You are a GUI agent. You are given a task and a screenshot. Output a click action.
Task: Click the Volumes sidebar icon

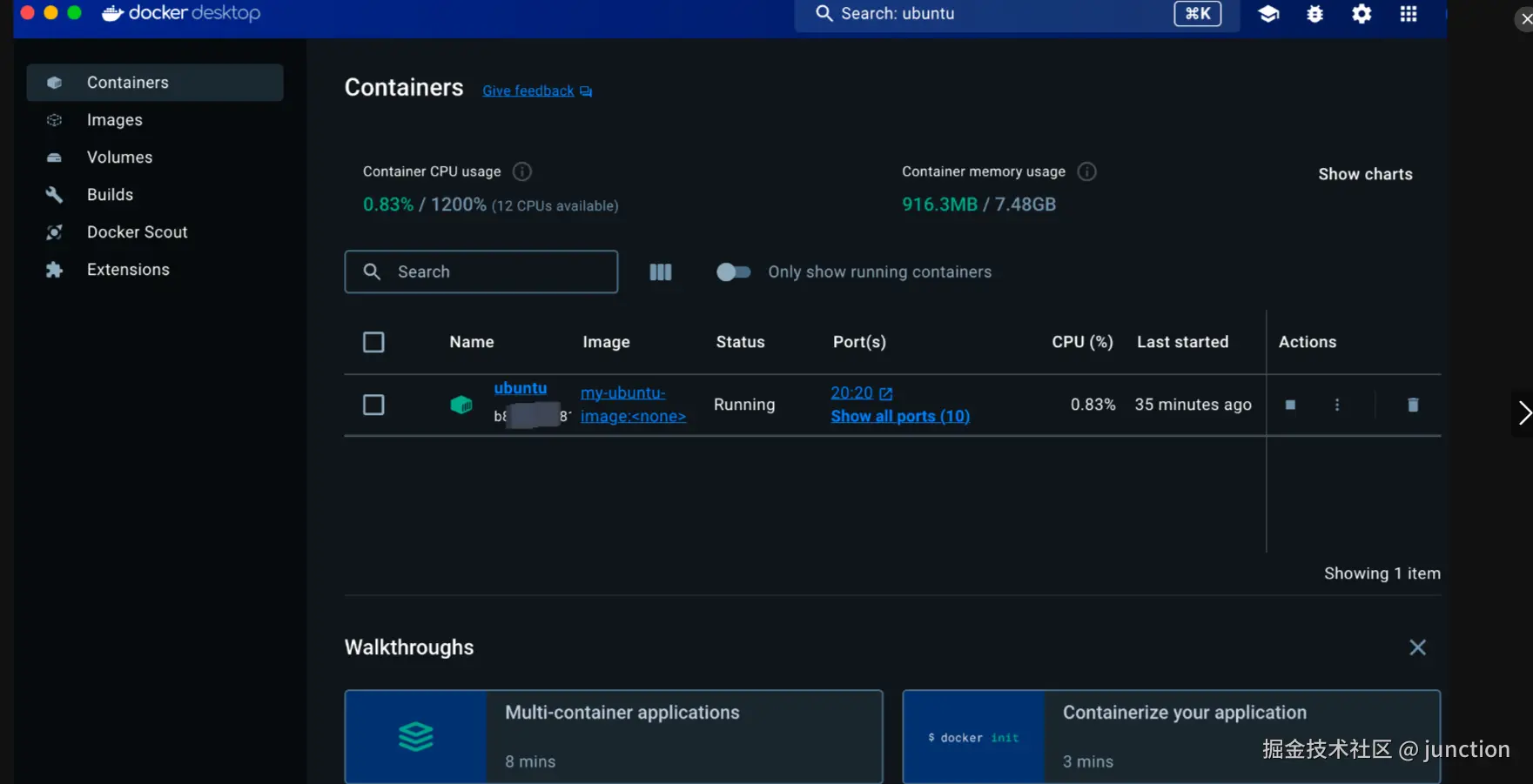[54, 157]
